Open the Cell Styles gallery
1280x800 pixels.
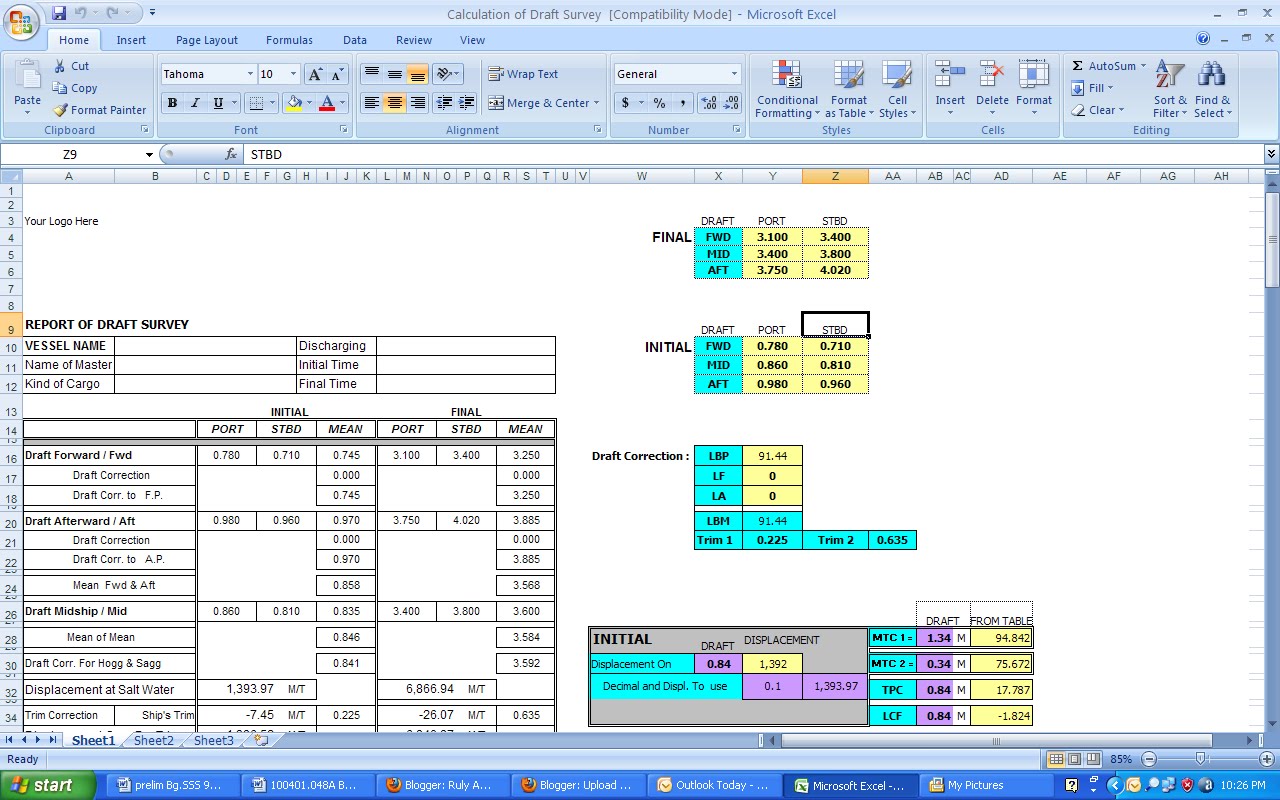897,90
